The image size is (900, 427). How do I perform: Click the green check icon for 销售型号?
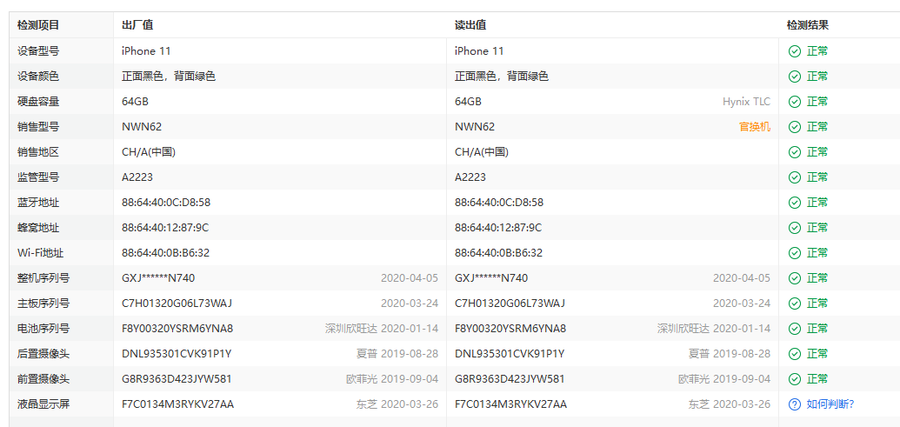[x=794, y=127]
